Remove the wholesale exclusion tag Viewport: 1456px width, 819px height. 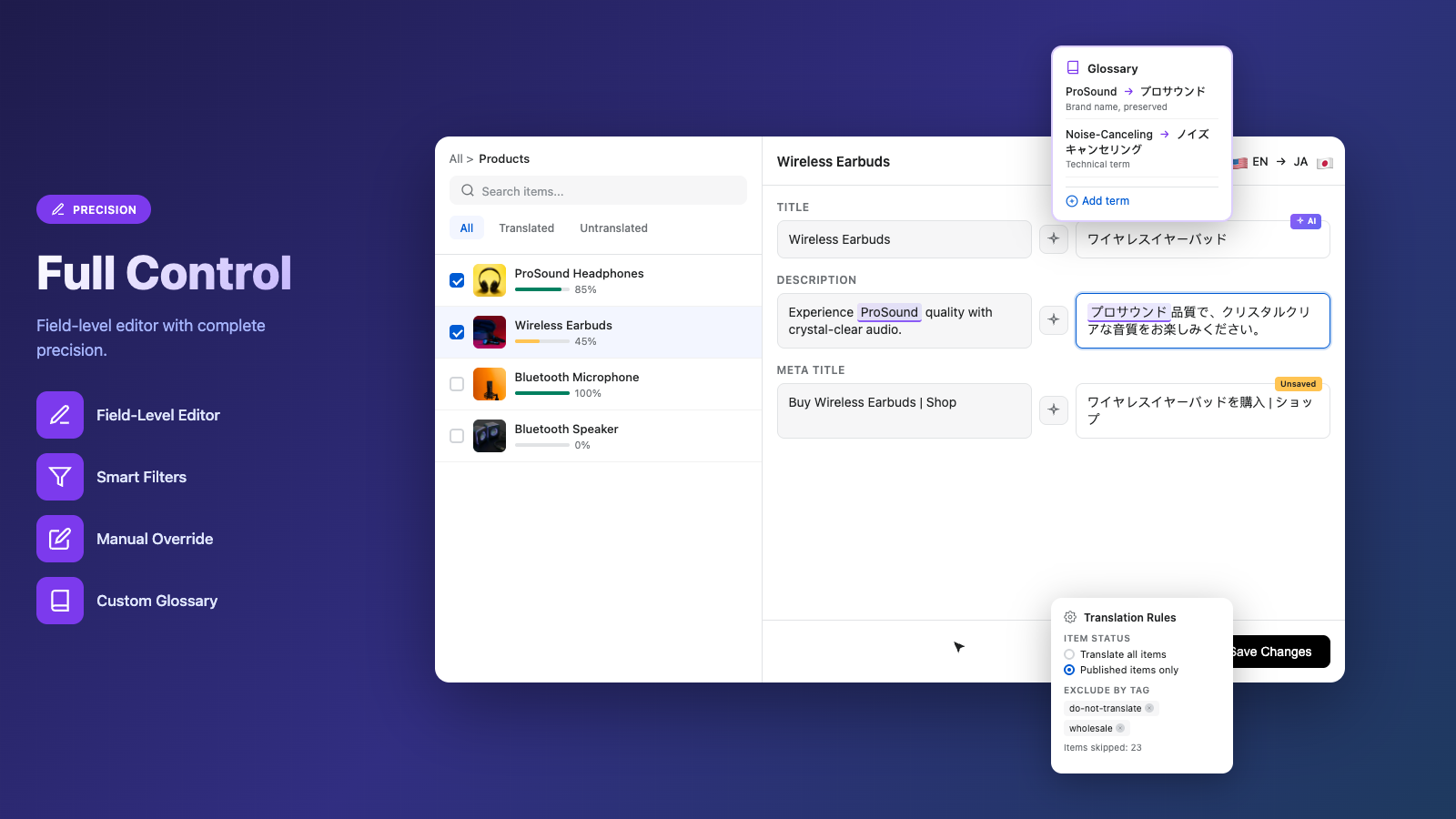[1120, 729]
